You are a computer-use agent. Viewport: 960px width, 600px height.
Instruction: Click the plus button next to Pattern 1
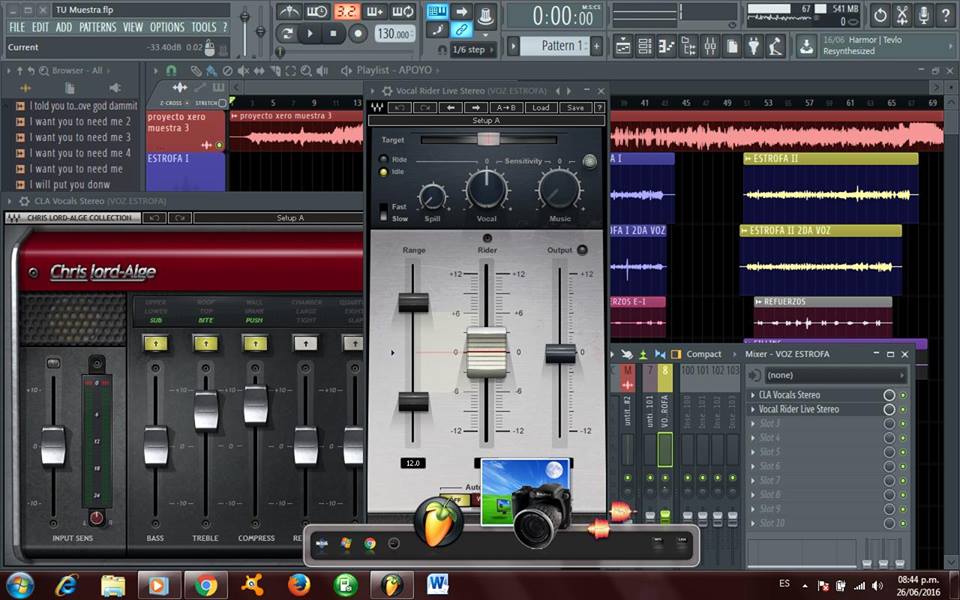[596, 46]
